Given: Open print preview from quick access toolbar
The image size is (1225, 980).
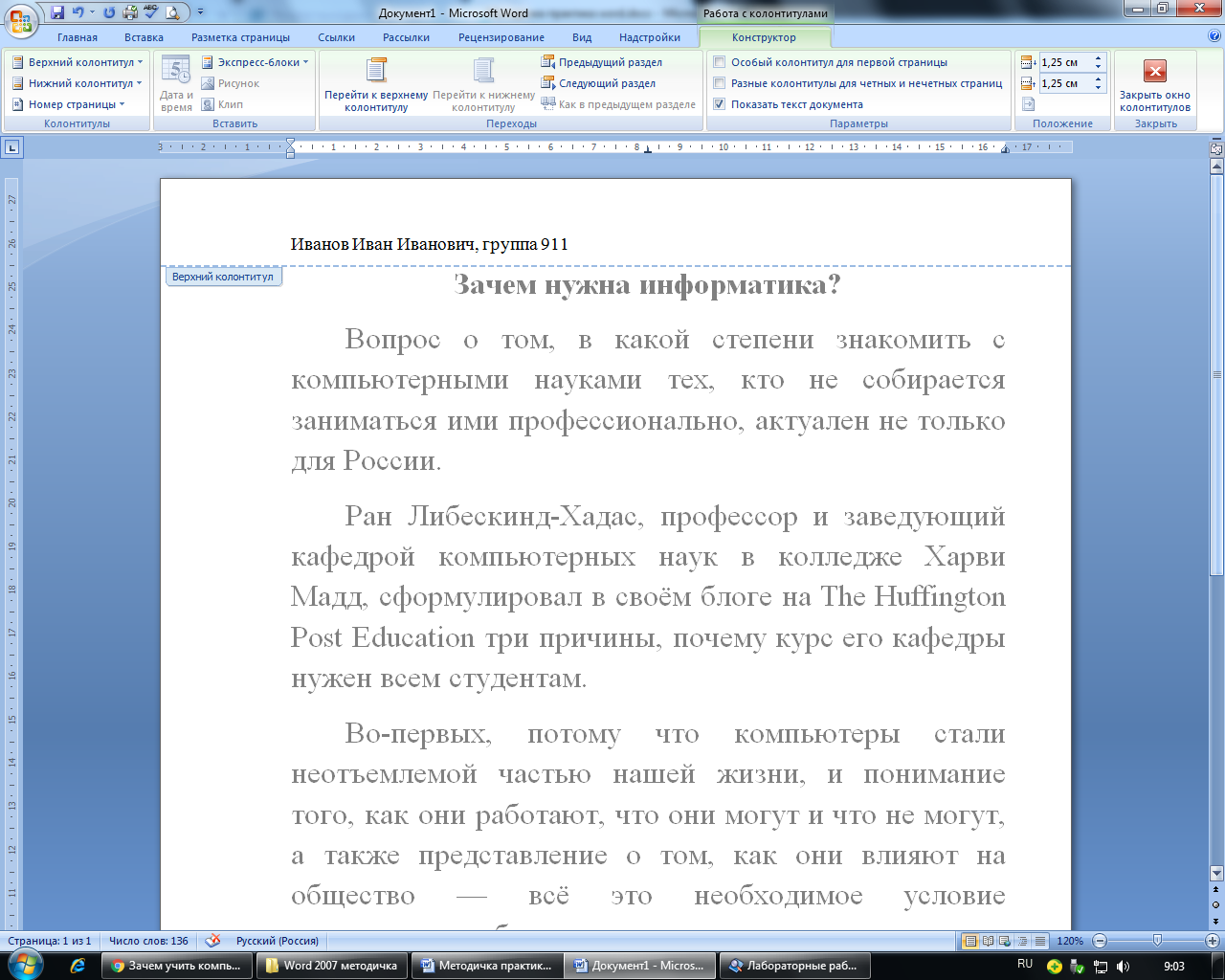Looking at the screenshot, I should point(172,12).
